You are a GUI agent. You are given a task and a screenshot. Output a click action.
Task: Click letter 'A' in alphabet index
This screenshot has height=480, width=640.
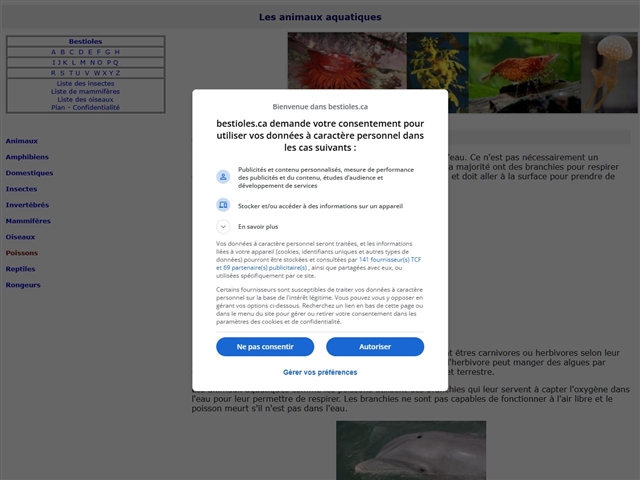[54, 52]
